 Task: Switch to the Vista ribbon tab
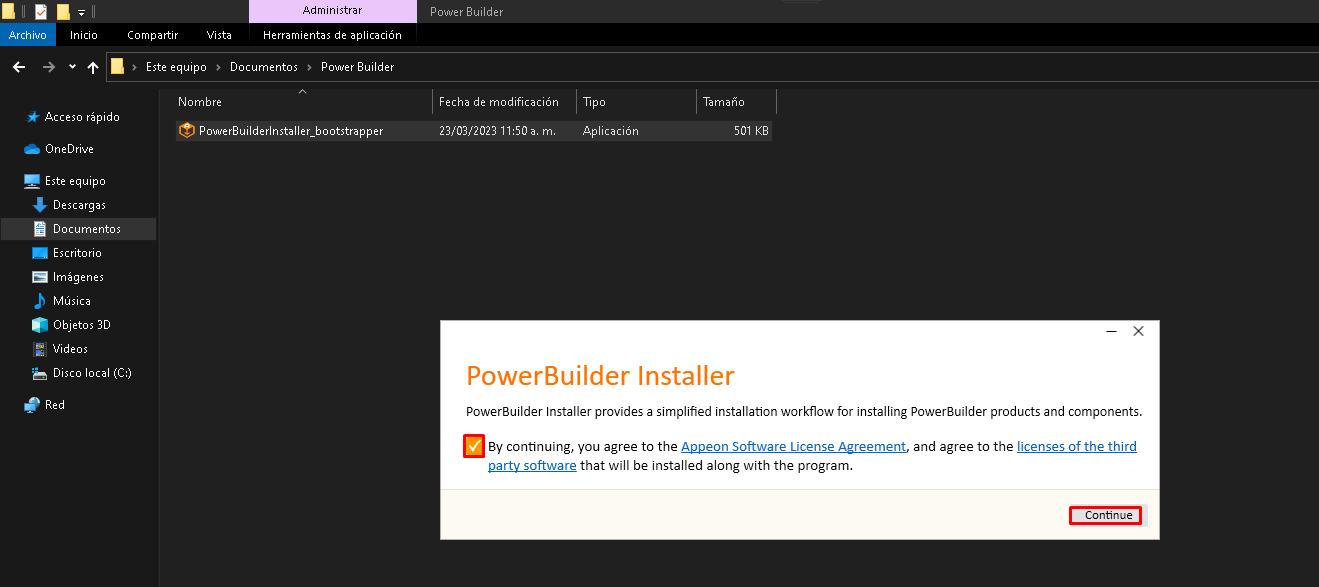coord(219,35)
